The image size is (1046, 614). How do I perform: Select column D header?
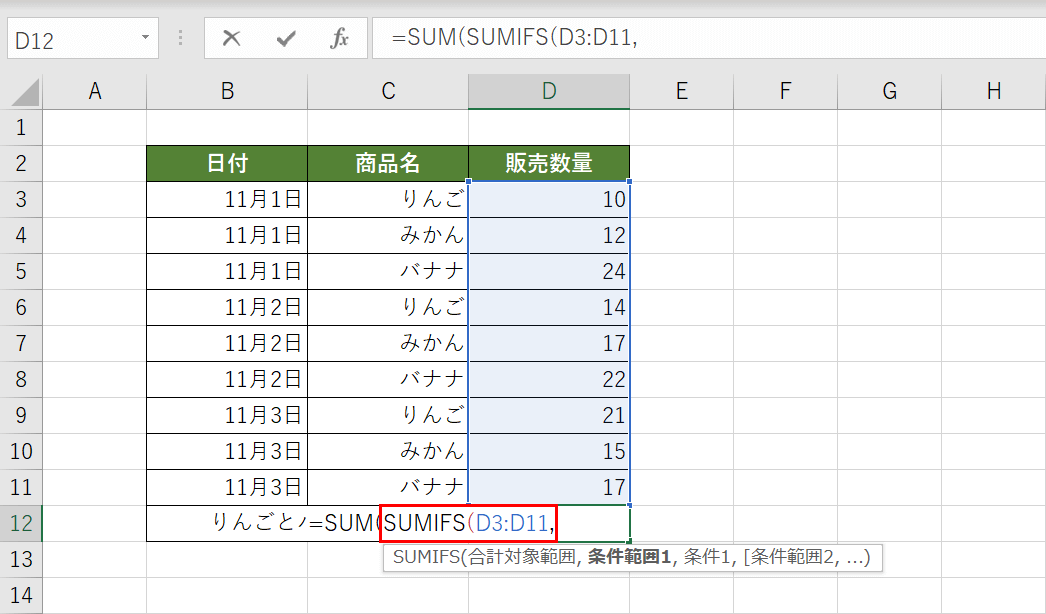[548, 92]
